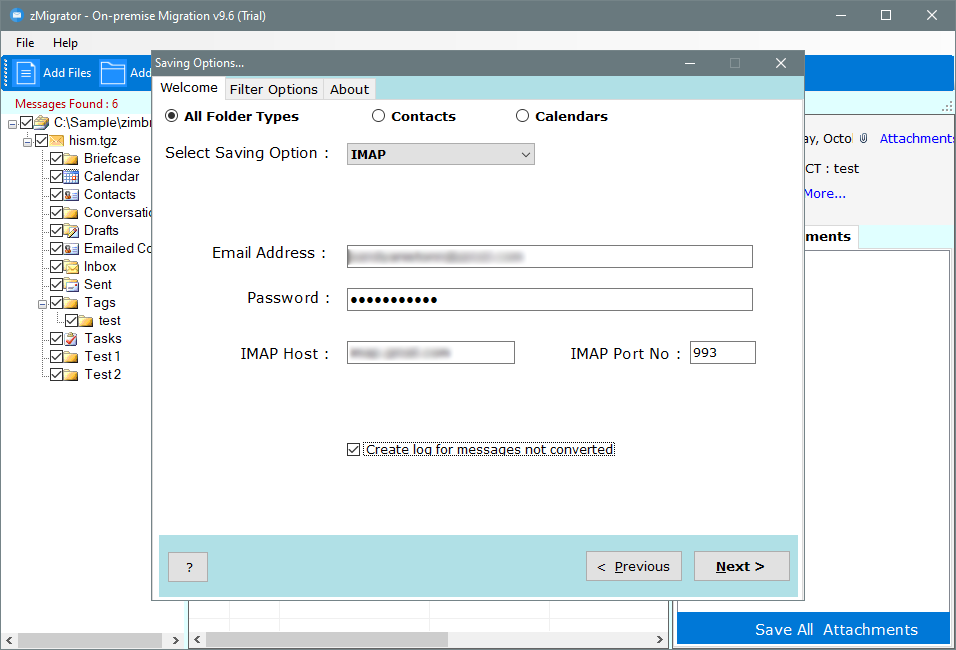Select the Calendars radio button

(x=522, y=116)
